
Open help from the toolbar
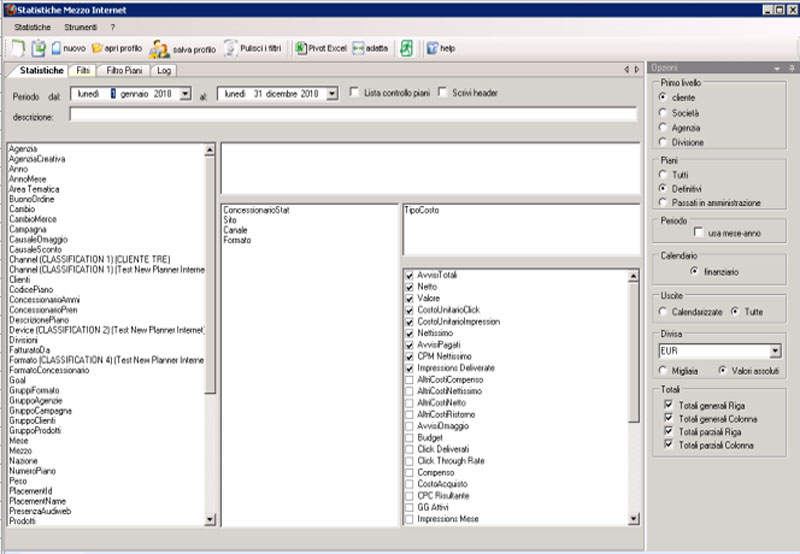(x=440, y=47)
